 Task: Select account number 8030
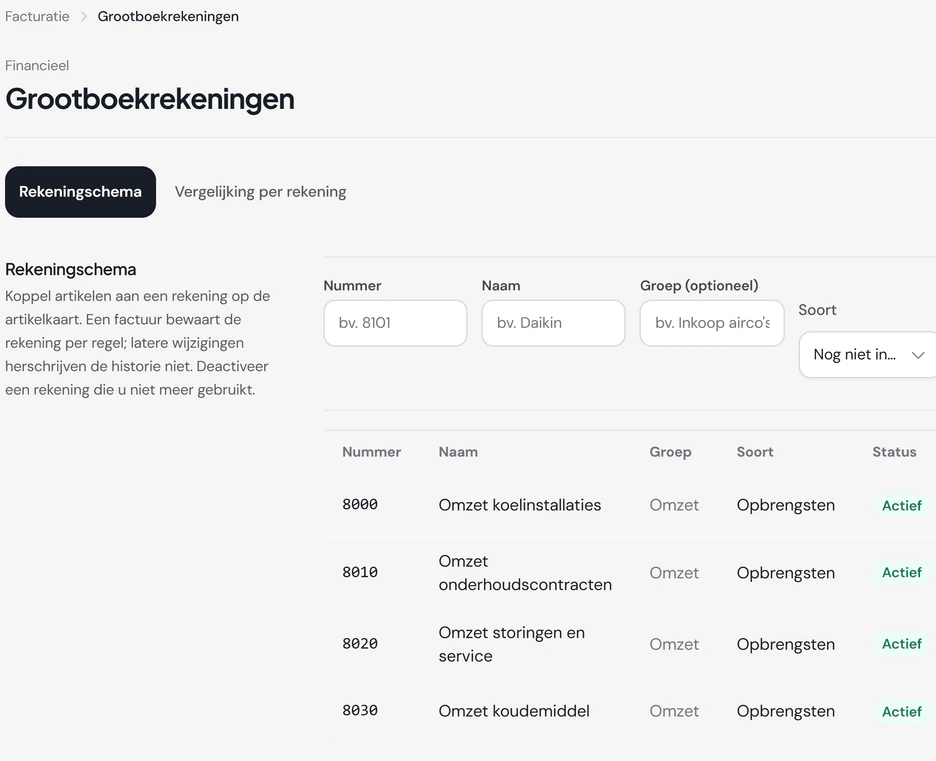tap(360, 710)
